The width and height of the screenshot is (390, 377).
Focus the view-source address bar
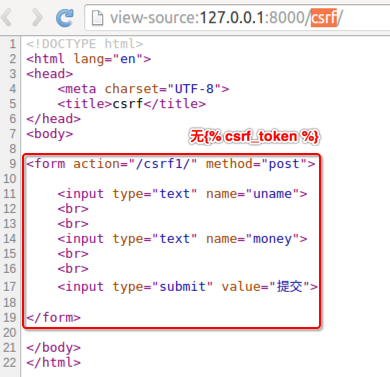point(237,18)
